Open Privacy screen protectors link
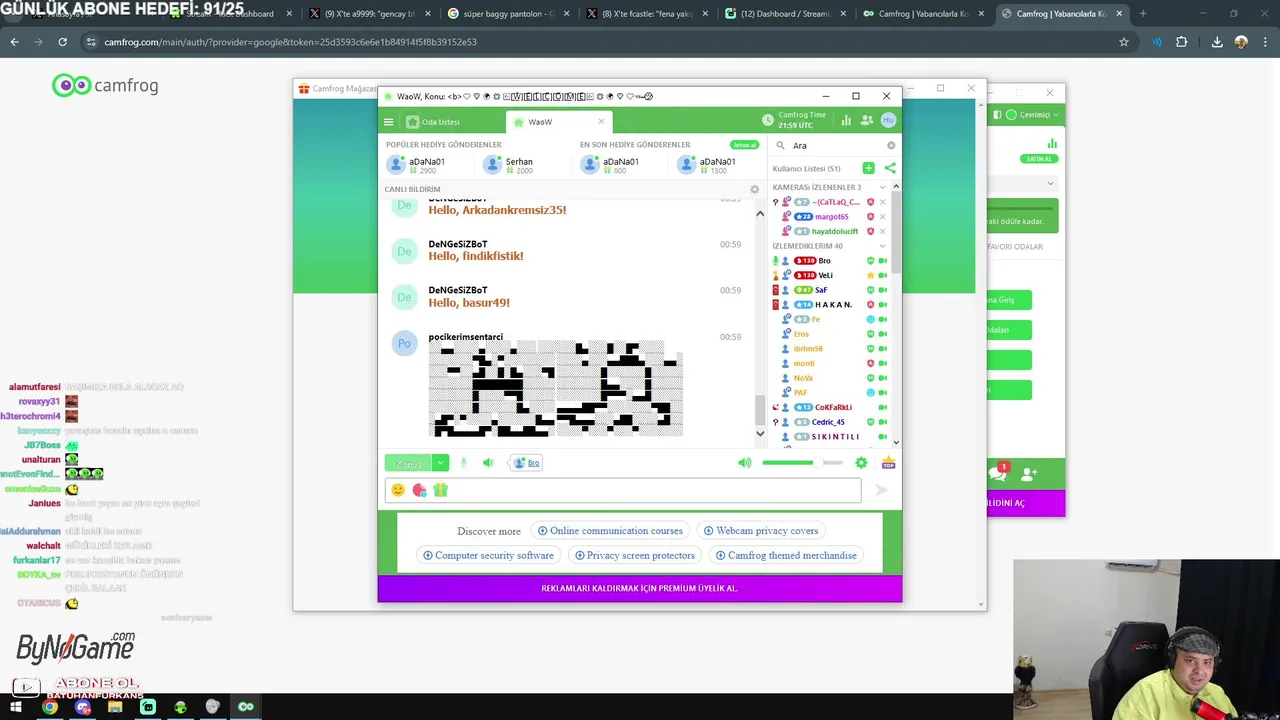The image size is (1280, 720). (634, 555)
